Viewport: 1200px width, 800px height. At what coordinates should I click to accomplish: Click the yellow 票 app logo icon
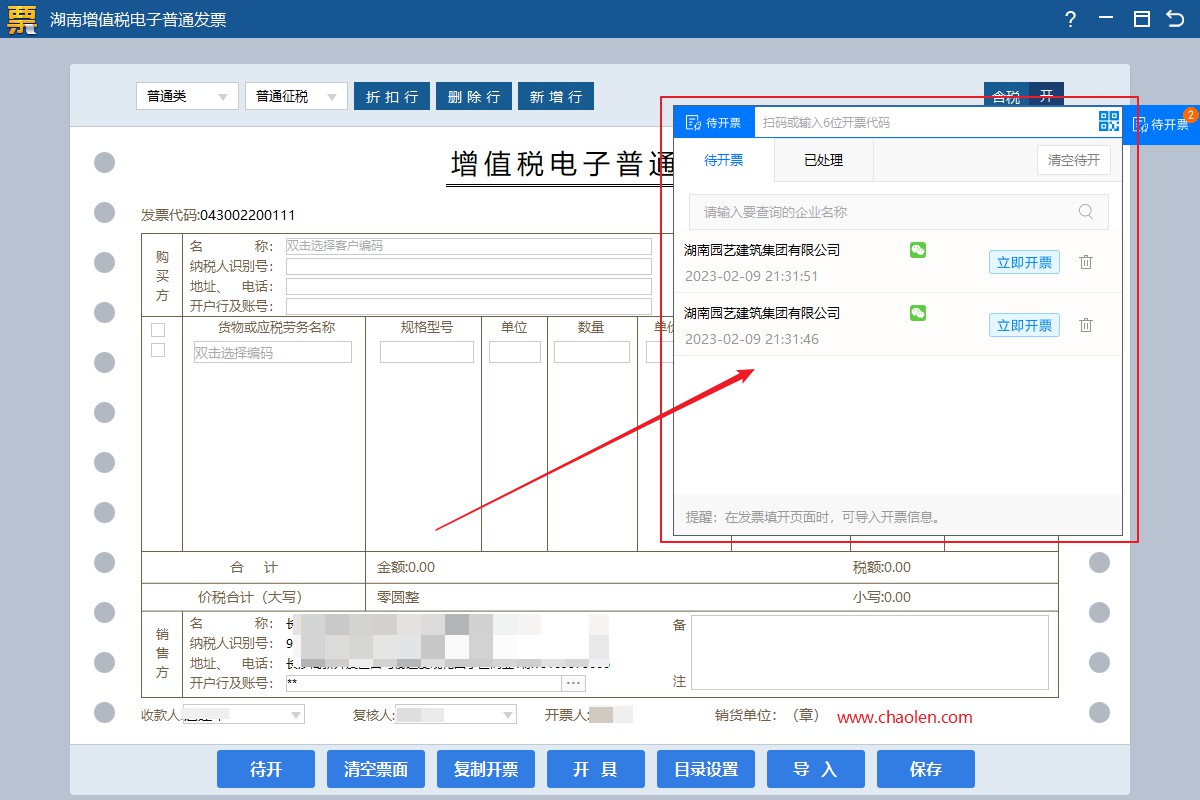pyautogui.click(x=22, y=19)
